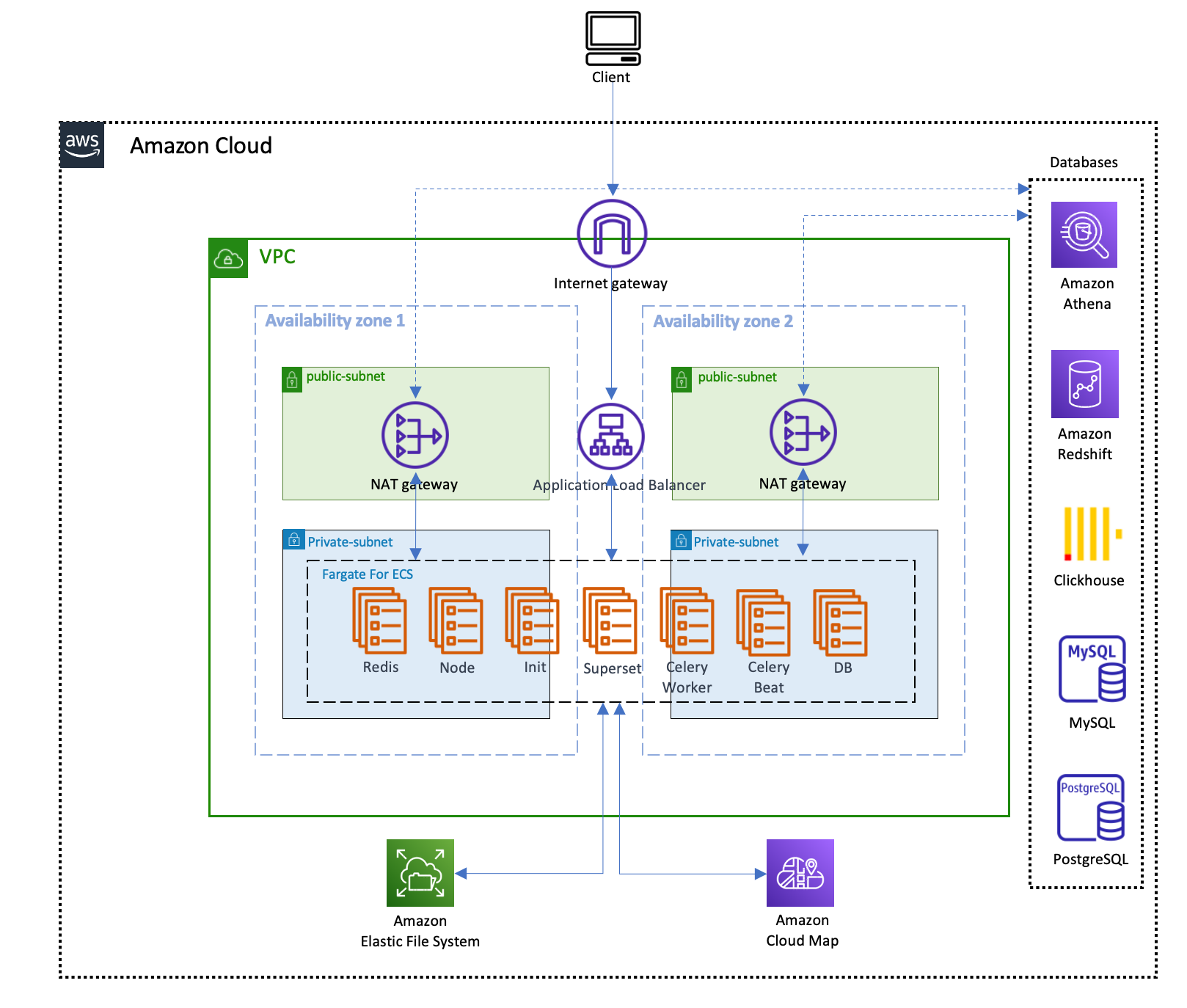Screen dimensions: 1187x1008
Task: Click the Availability zone 1 label
Action: tap(335, 321)
